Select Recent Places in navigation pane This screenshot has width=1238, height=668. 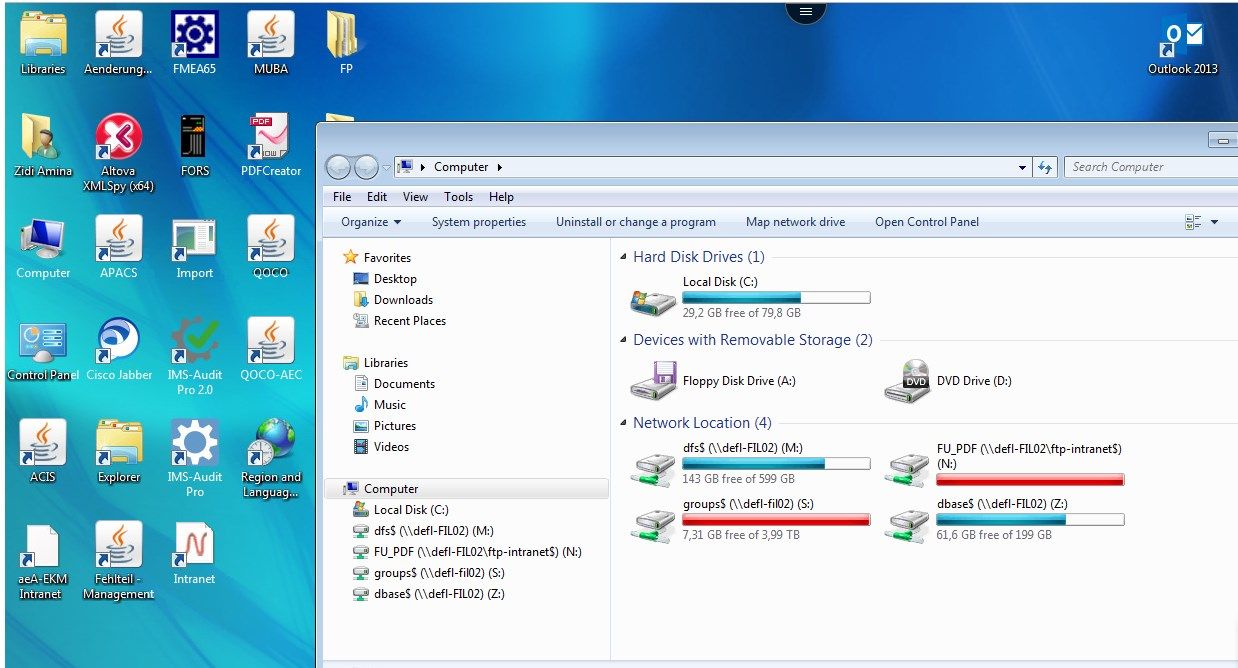coord(400,321)
